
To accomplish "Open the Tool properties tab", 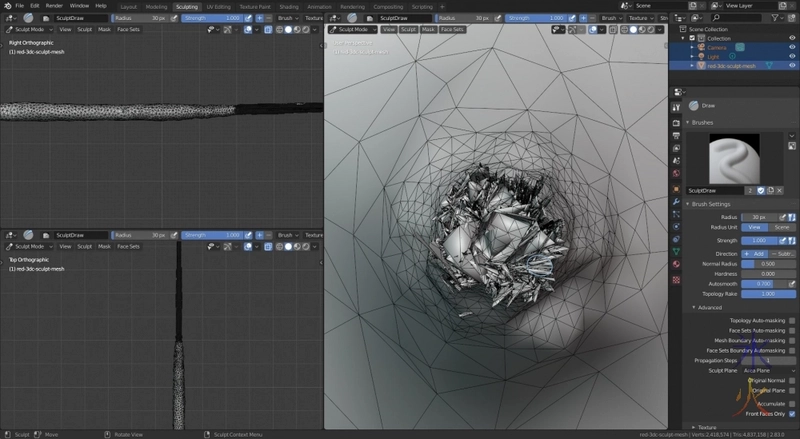I will point(676,108).
